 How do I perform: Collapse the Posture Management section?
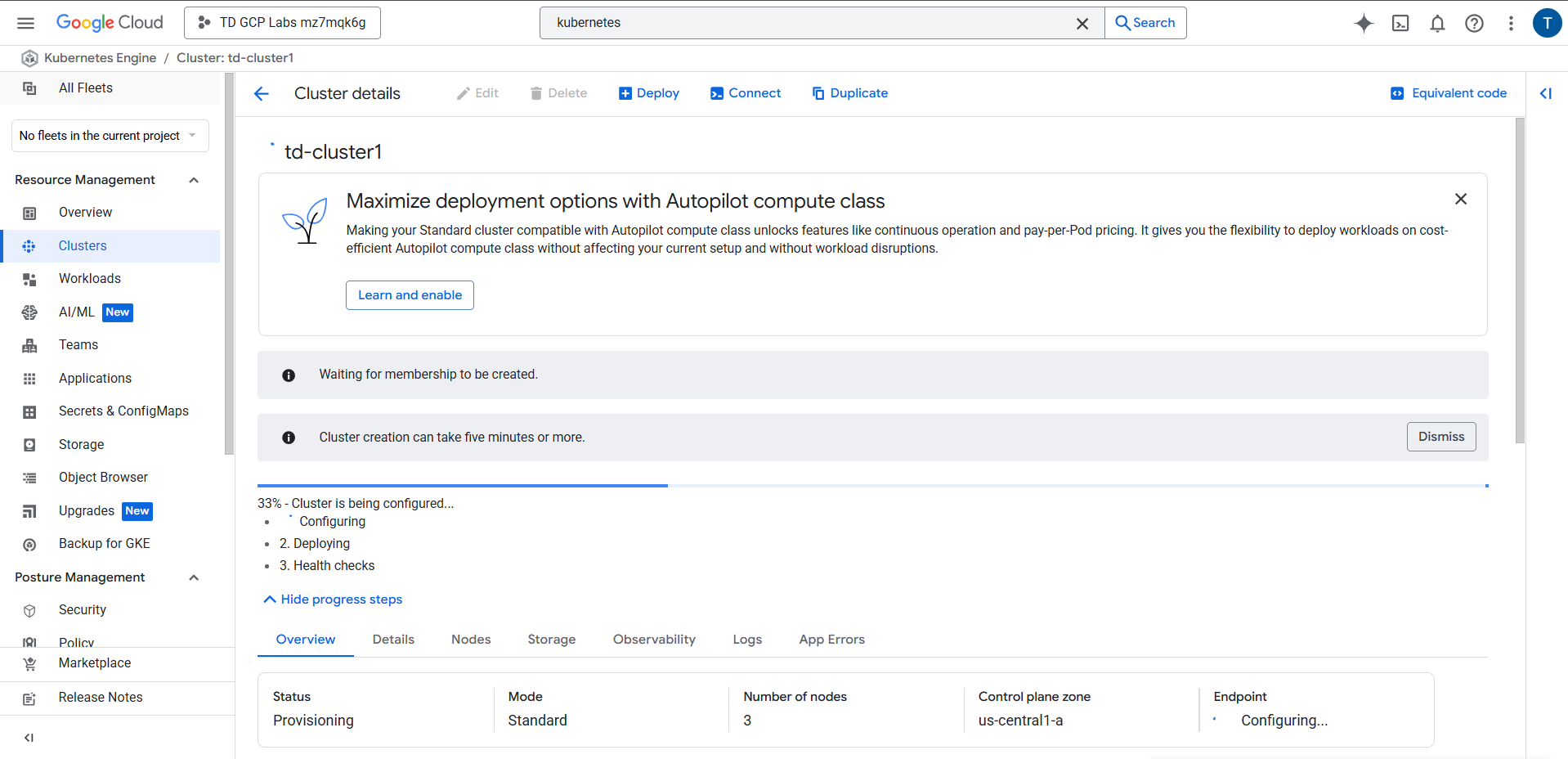click(x=194, y=577)
